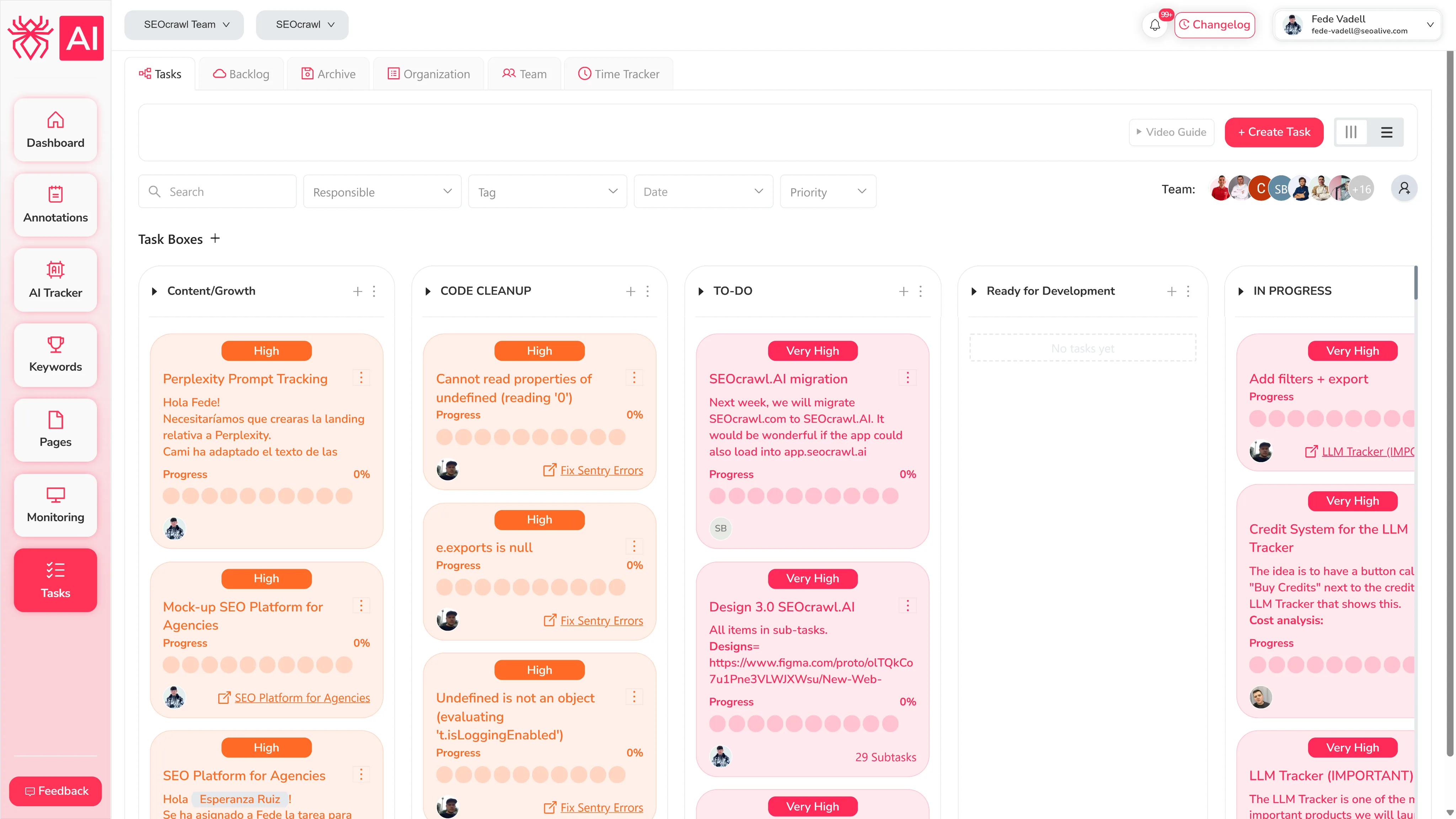
Task: Open the SEOcrawl Team dropdown
Action: 184,25
